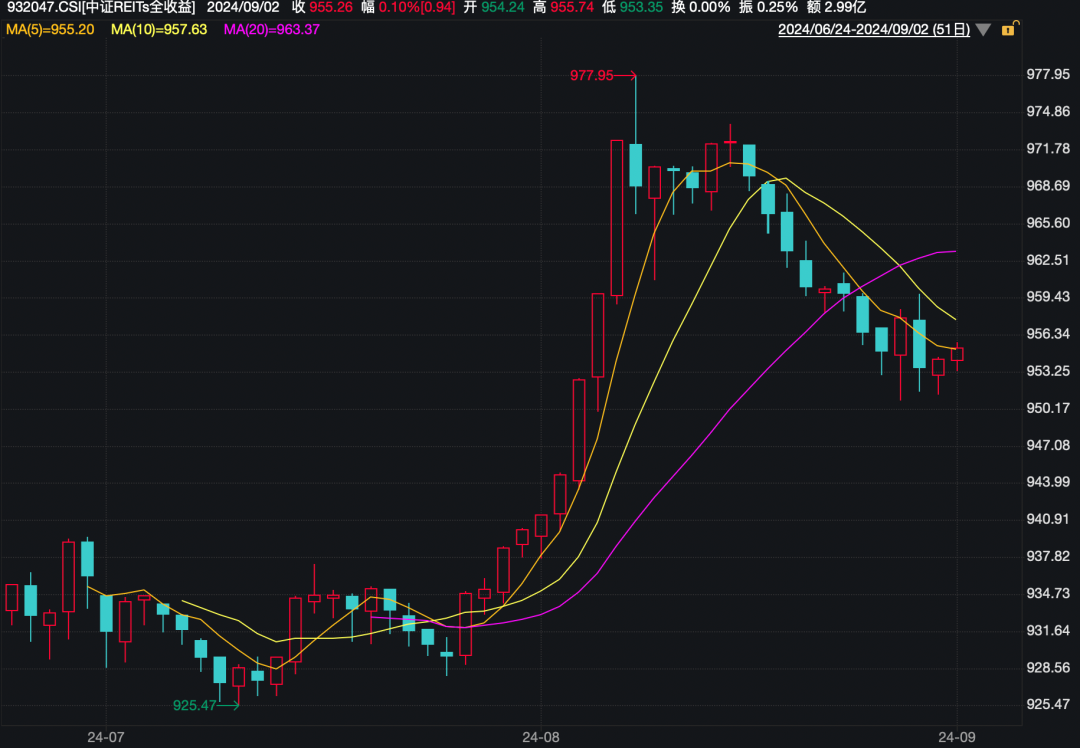This screenshot has height=748, width=1080.
Task: Click the 971.78 price axis label
Action: (1048, 148)
